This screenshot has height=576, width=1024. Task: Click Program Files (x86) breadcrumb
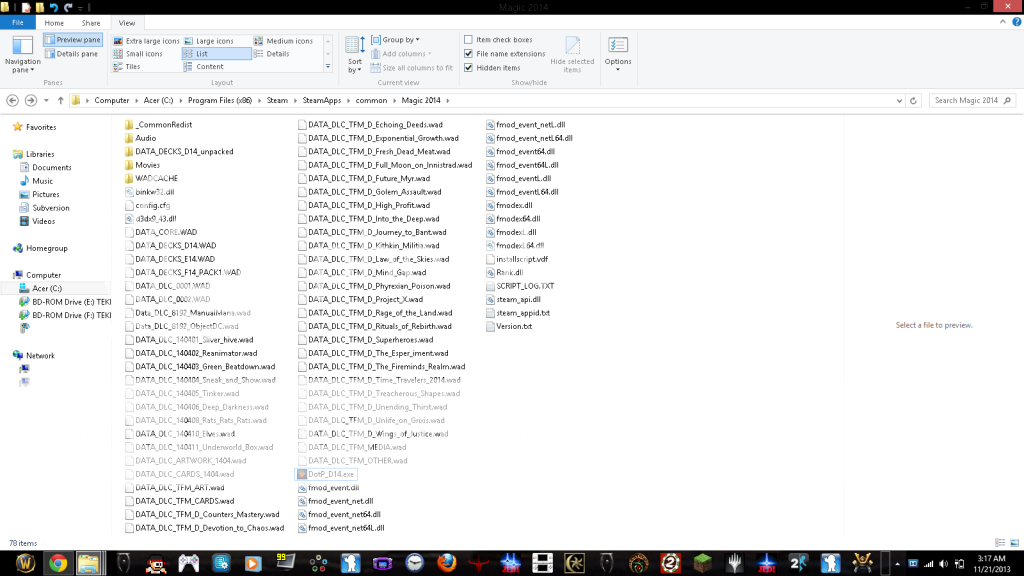coord(219,101)
